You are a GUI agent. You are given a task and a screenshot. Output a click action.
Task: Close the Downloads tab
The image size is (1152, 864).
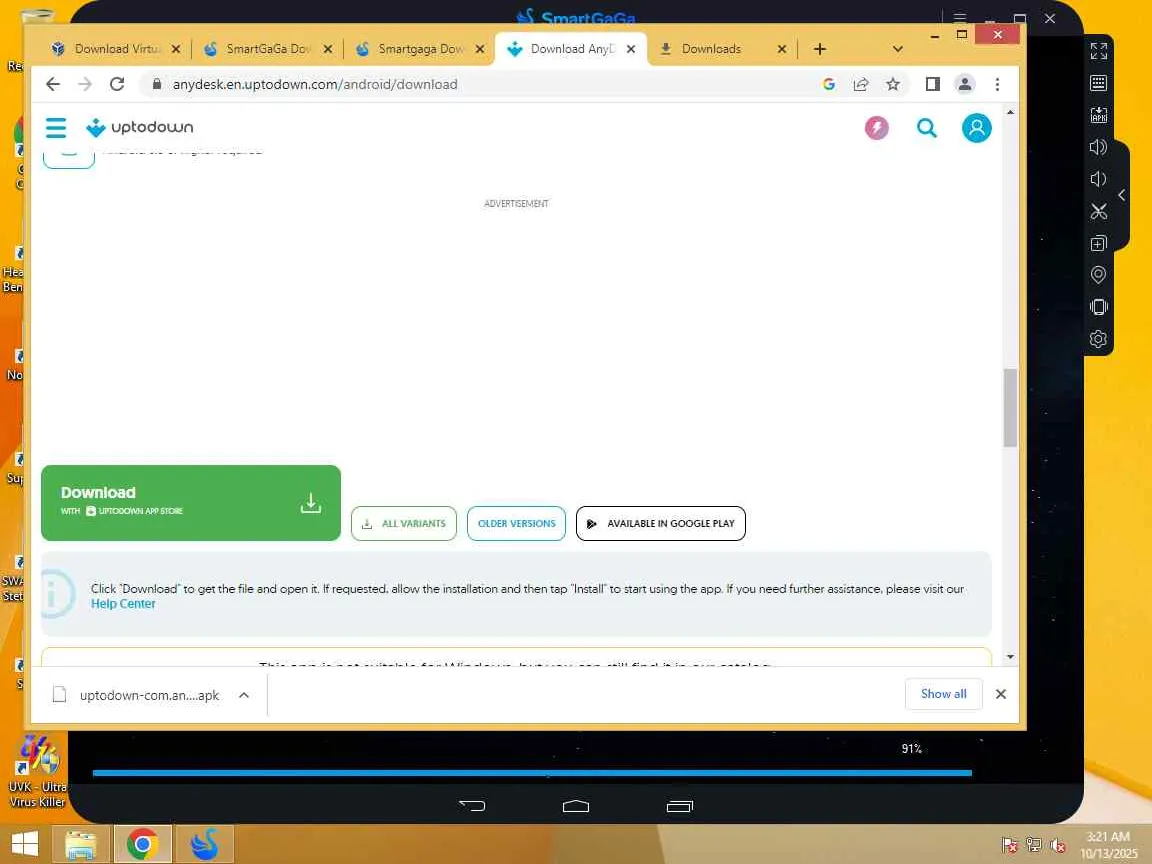tap(782, 49)
